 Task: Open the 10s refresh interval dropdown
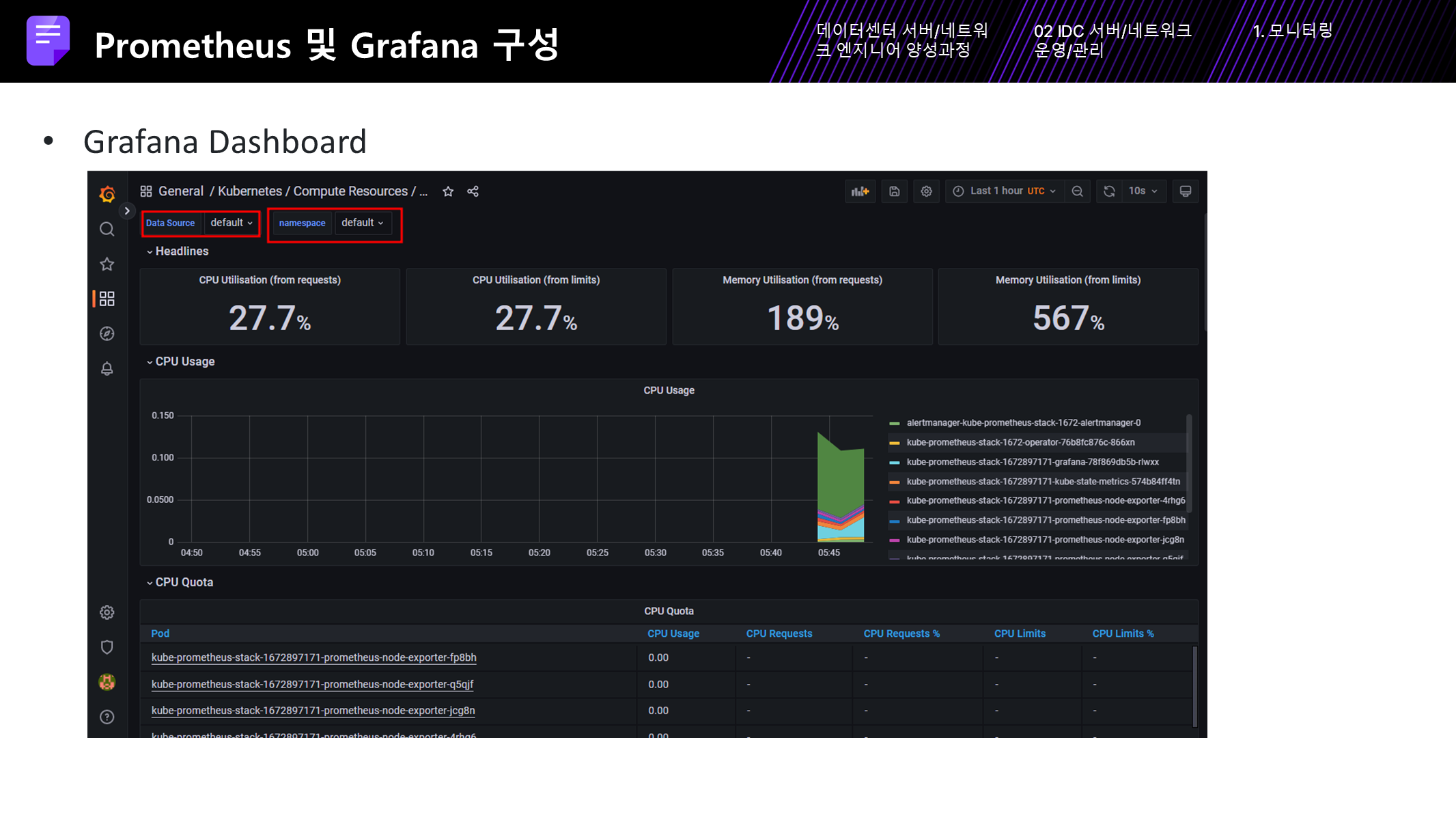1143,191
